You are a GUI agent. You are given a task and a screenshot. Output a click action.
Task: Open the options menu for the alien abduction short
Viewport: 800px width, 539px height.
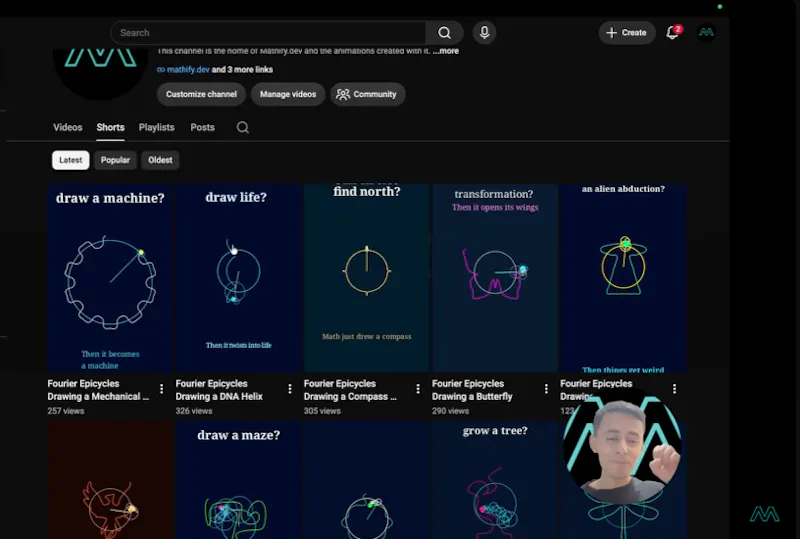coord(674,389)
